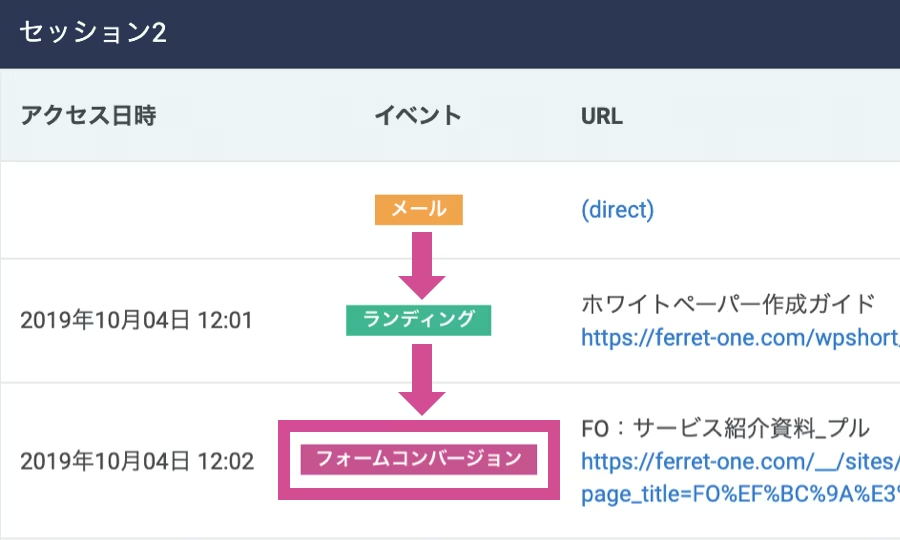Click the orange メール event badge

pyautogui.click(x=418, y=210)
